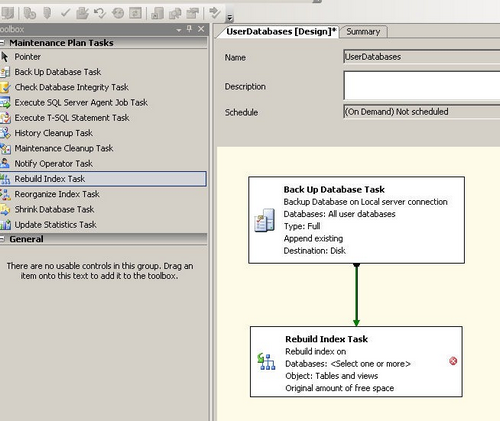Pick the History Cleanup Task icon
This screenshot has width=500, height=421.
click(x=5, y=133)
